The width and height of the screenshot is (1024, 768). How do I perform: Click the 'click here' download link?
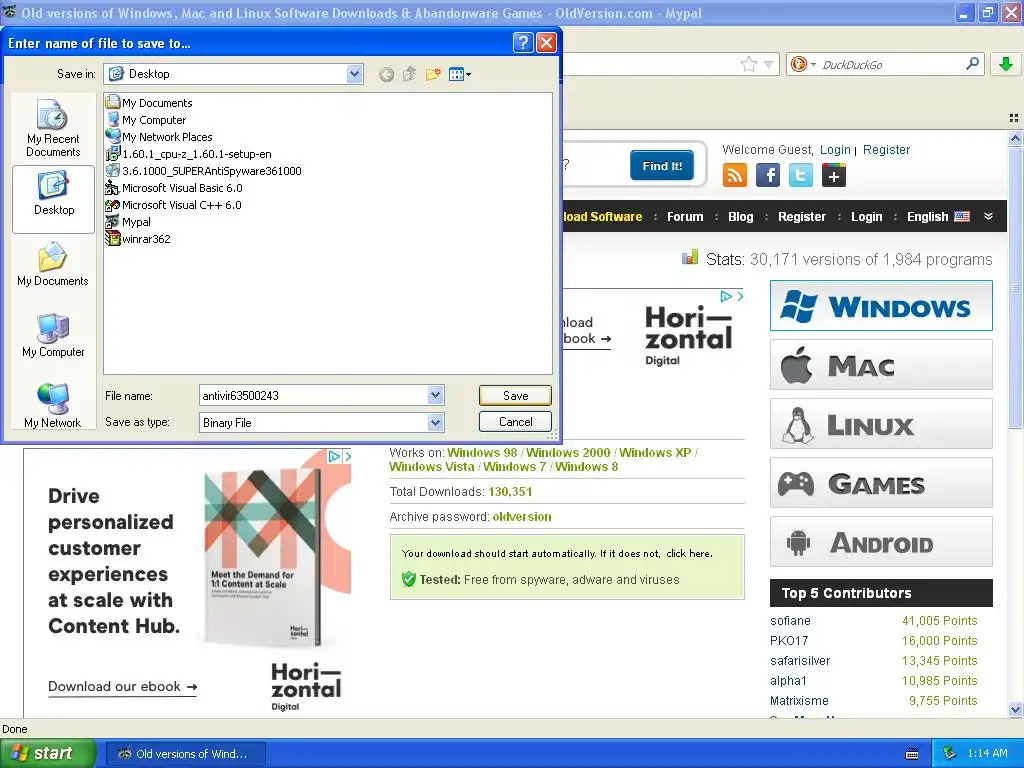688,553
